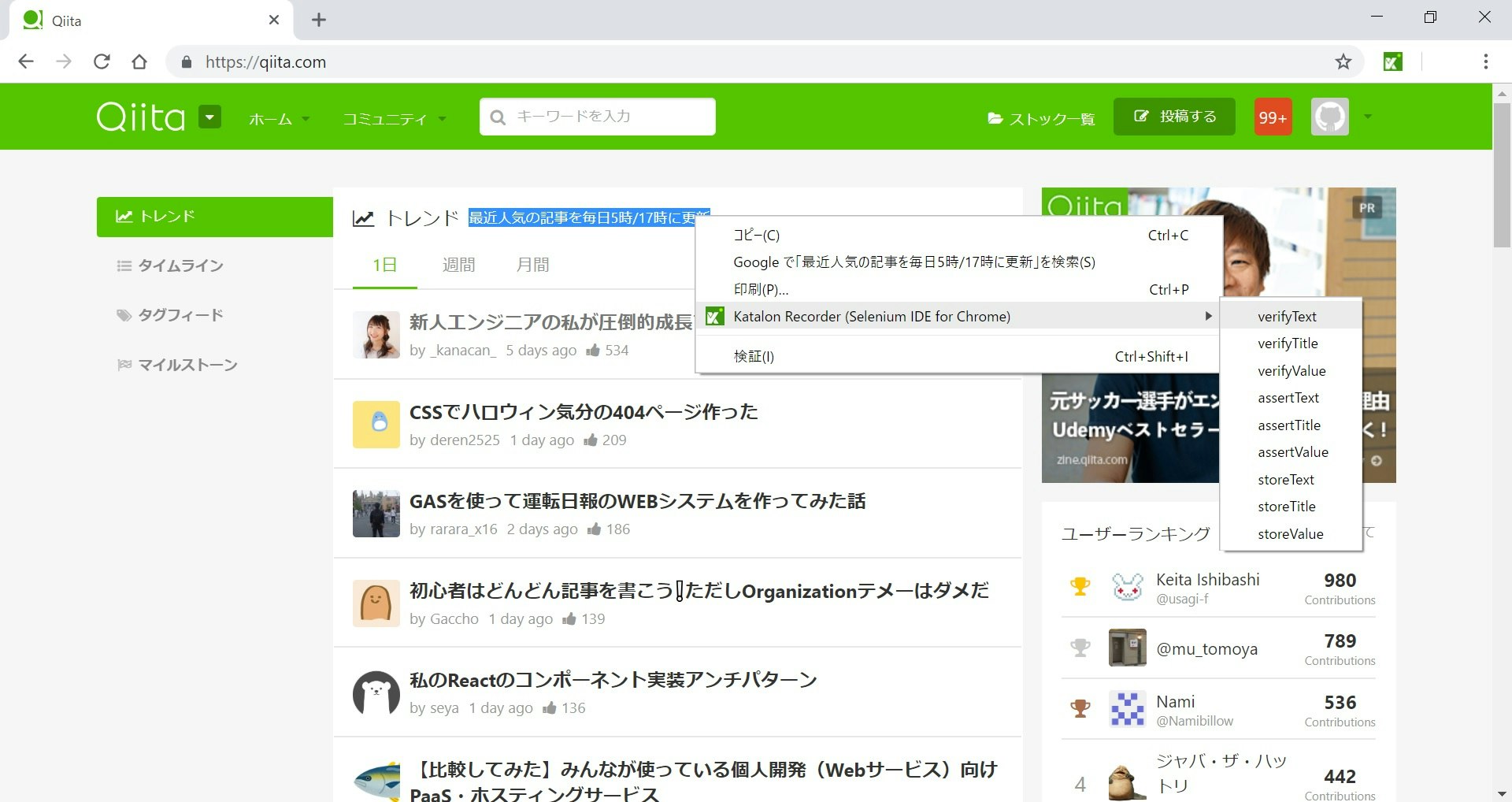Open the dropdown next to Qiita logo
This screenshot has height=802, width=1512.
pos(209,117)
